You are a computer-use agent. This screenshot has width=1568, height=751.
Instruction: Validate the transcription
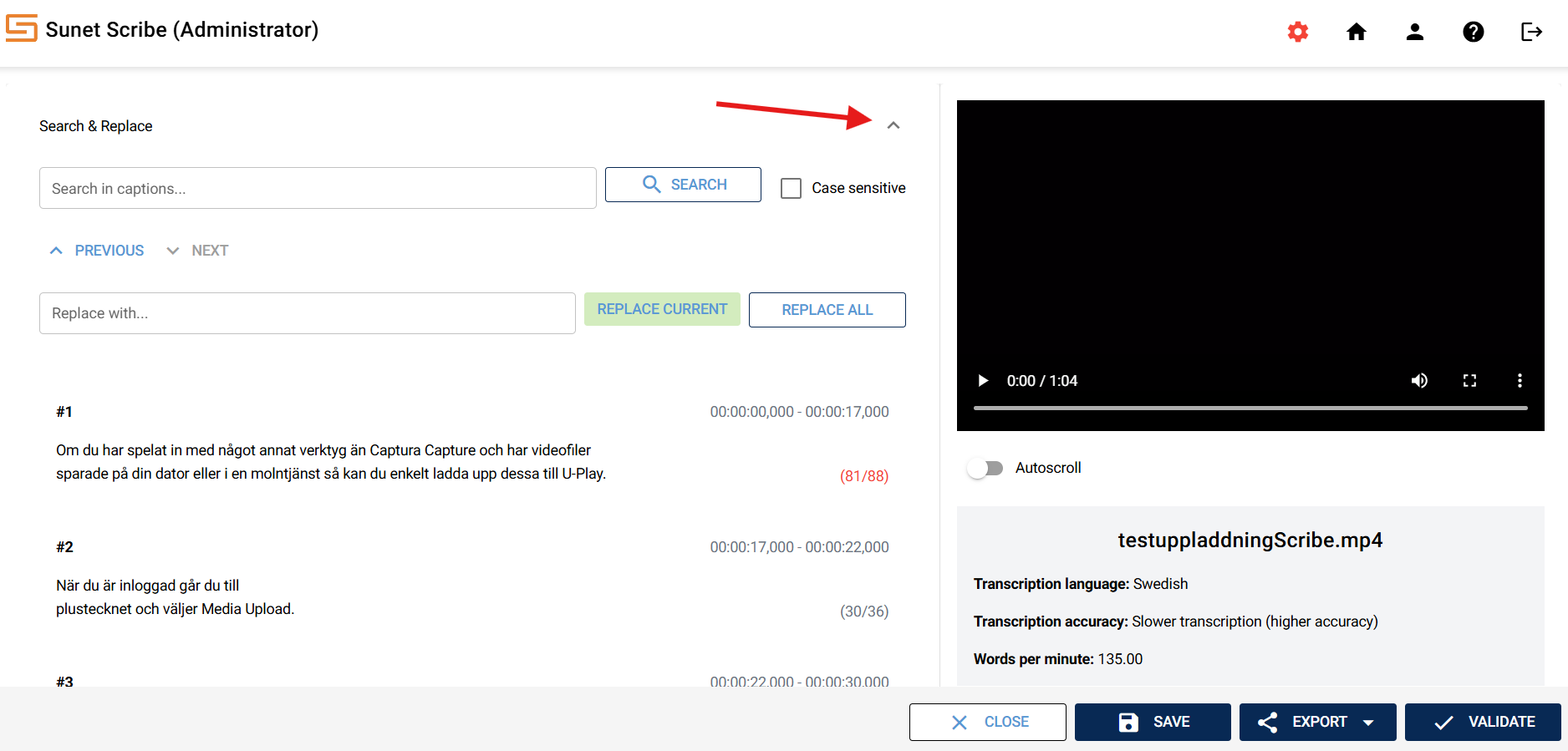[1483, 722]
